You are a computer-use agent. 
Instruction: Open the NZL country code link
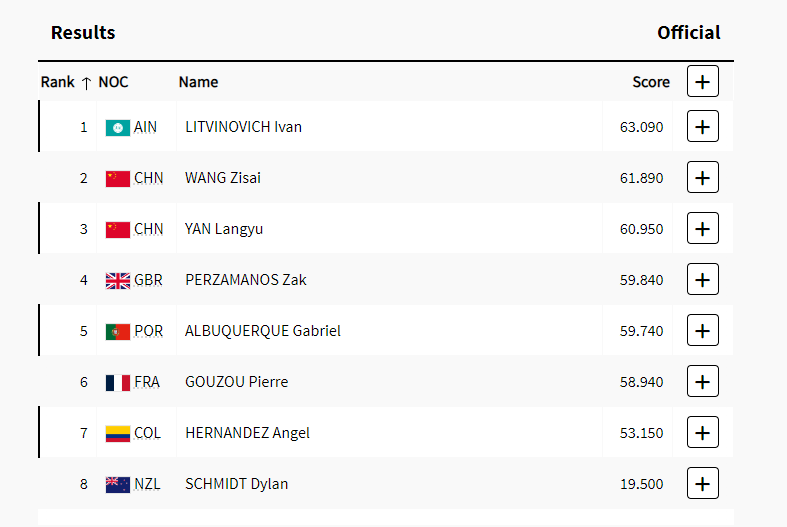pos(147,484)
